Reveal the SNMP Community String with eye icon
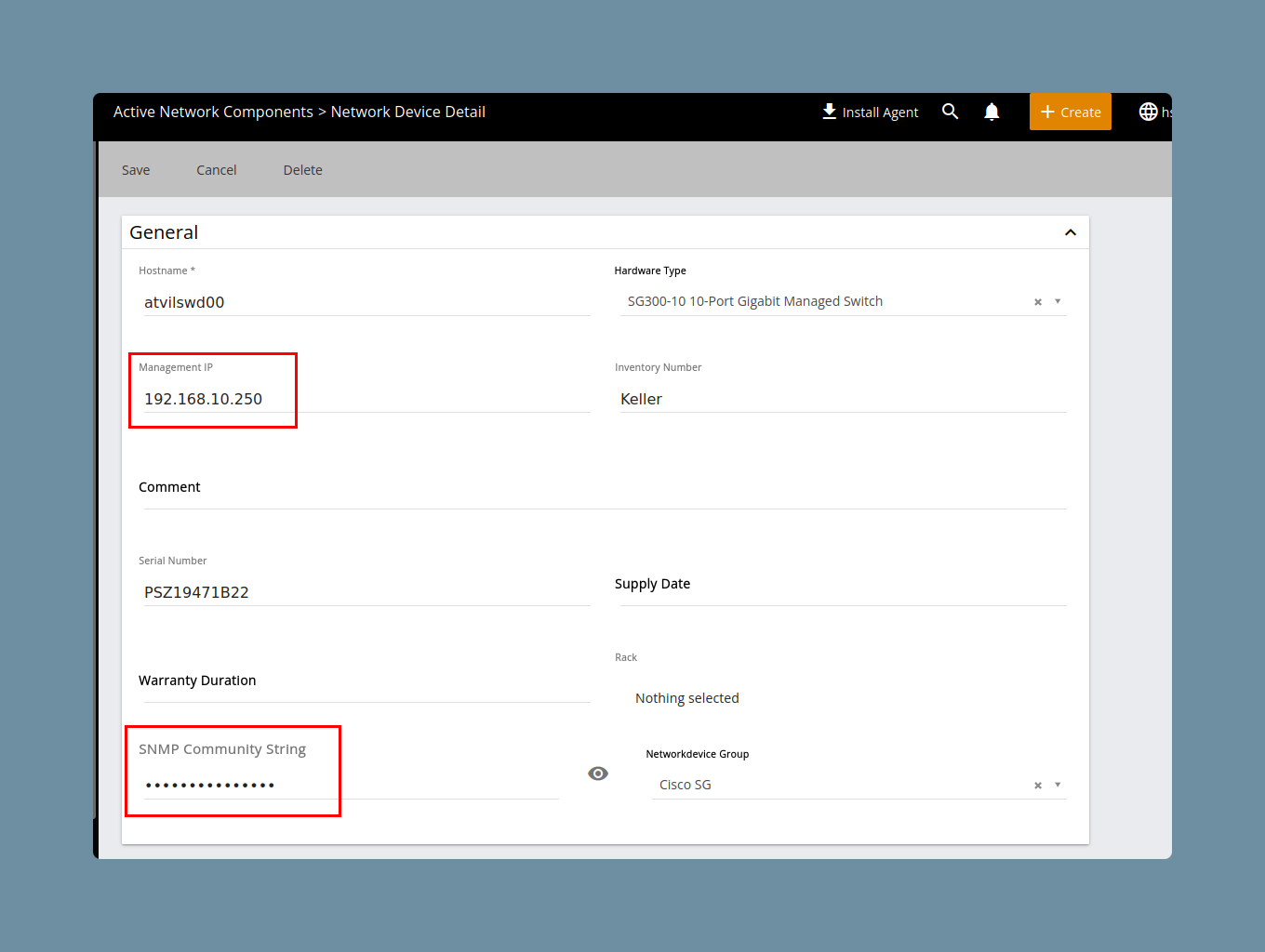This screenshot has height=952, width=1265. [x=598, y=773]
